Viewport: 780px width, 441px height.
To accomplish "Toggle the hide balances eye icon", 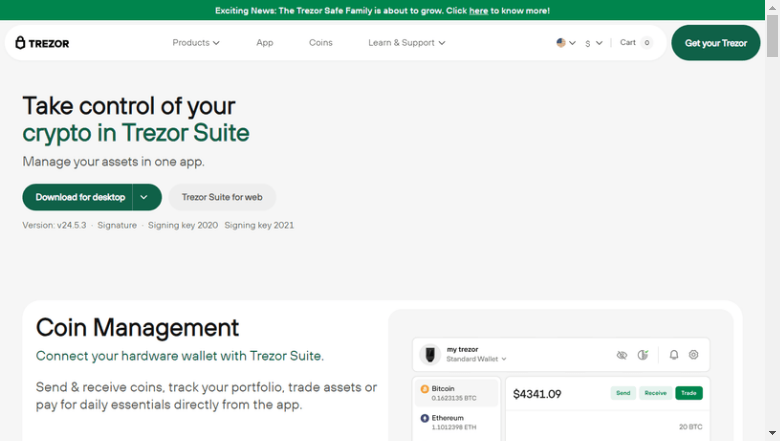I will [622, 355].
